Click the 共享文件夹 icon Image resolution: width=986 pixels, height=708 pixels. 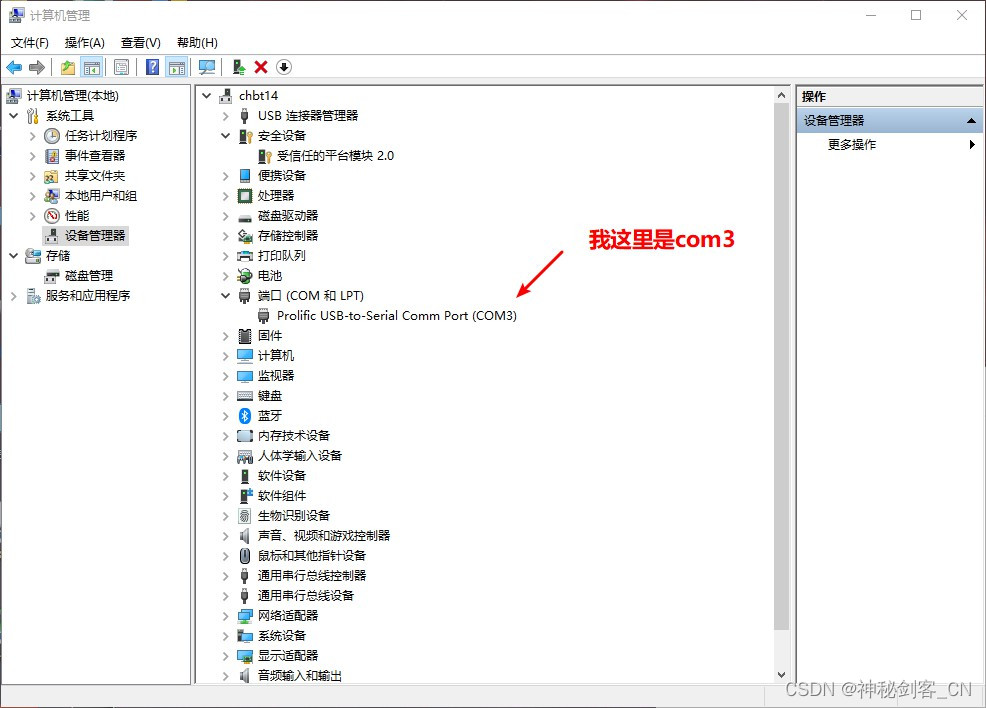pyautogui.click(x=52, y=176)
